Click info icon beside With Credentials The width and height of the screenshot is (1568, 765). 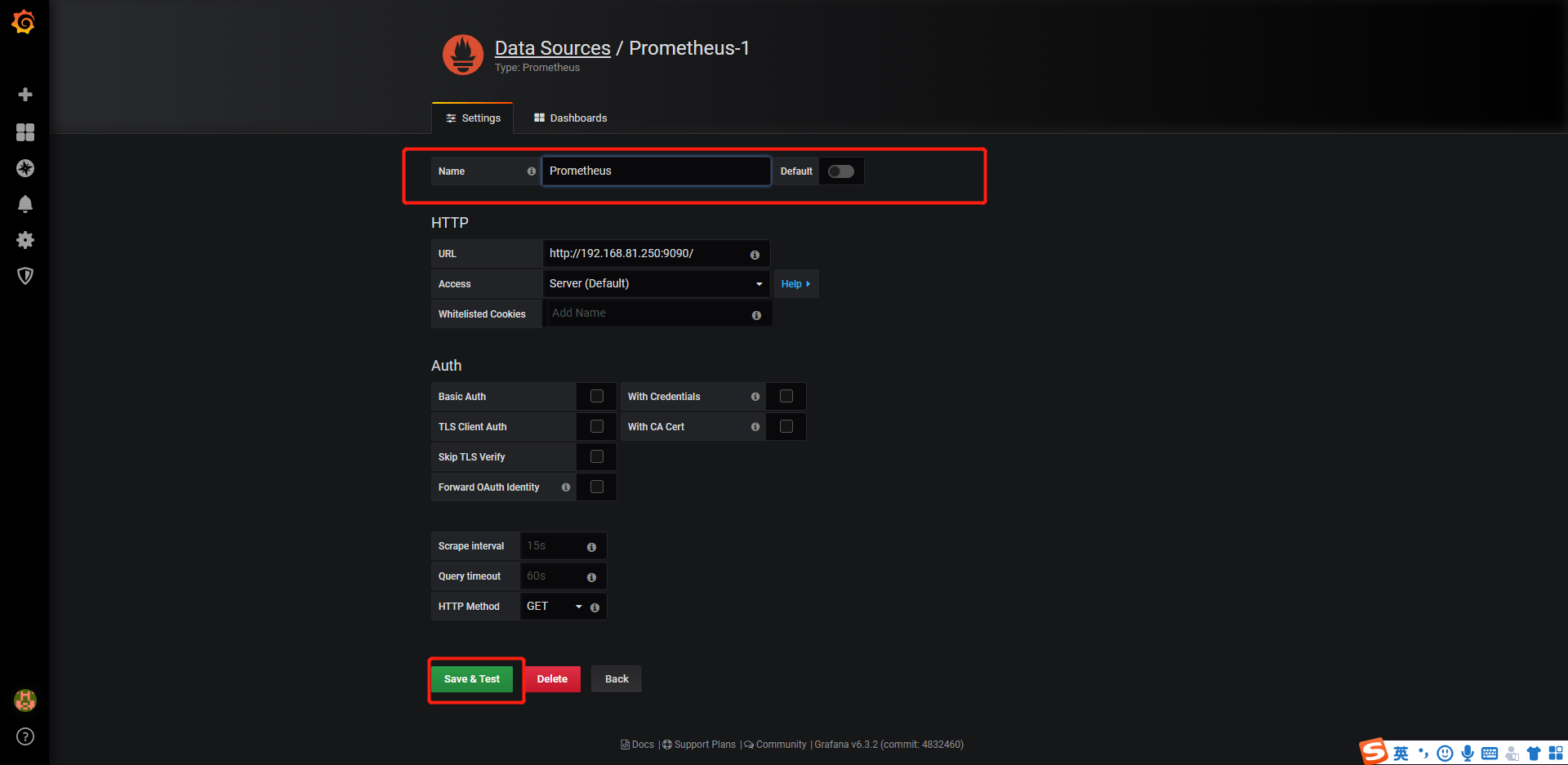click(755, 397)
